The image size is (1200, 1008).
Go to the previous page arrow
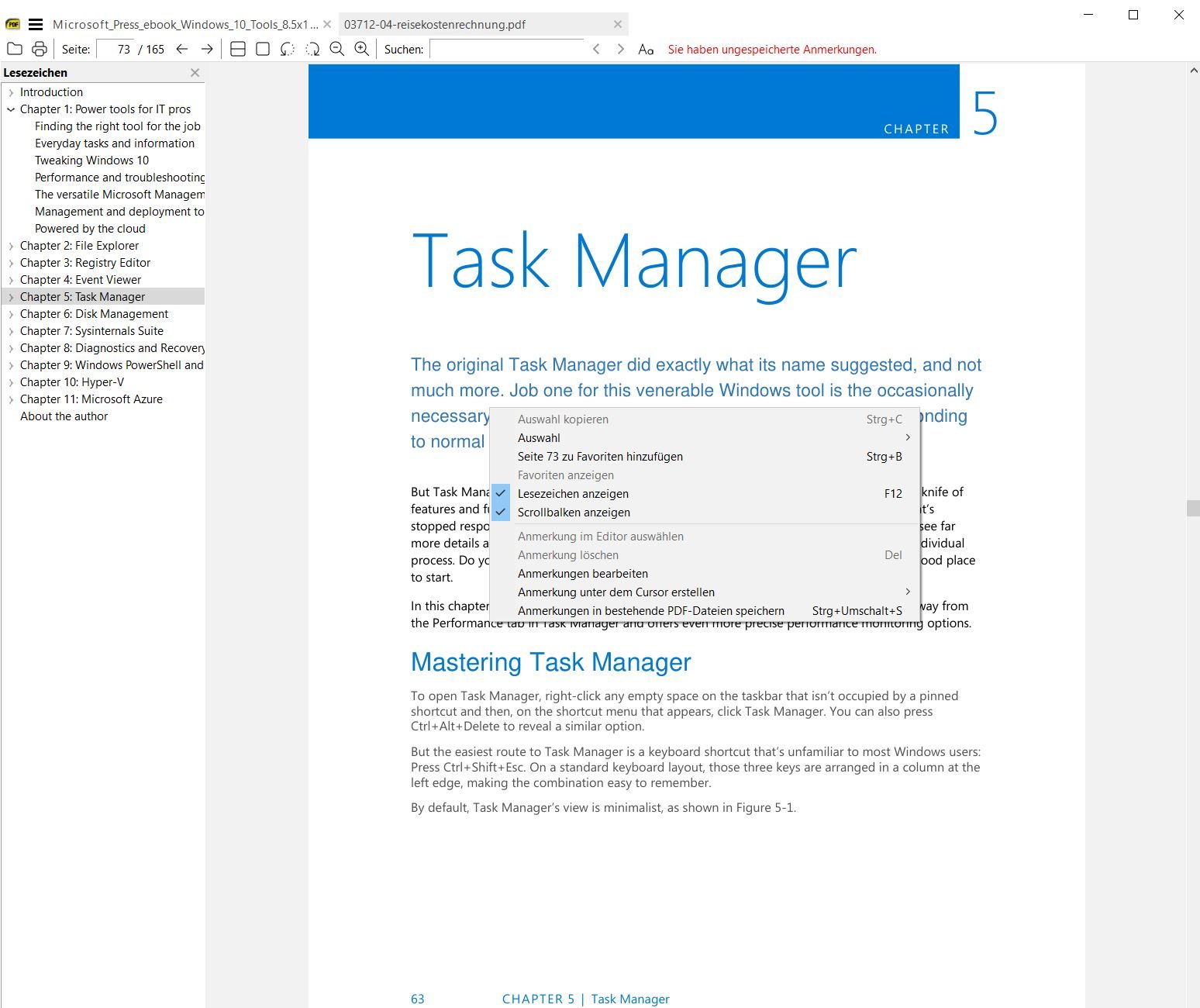pos(182,49)
